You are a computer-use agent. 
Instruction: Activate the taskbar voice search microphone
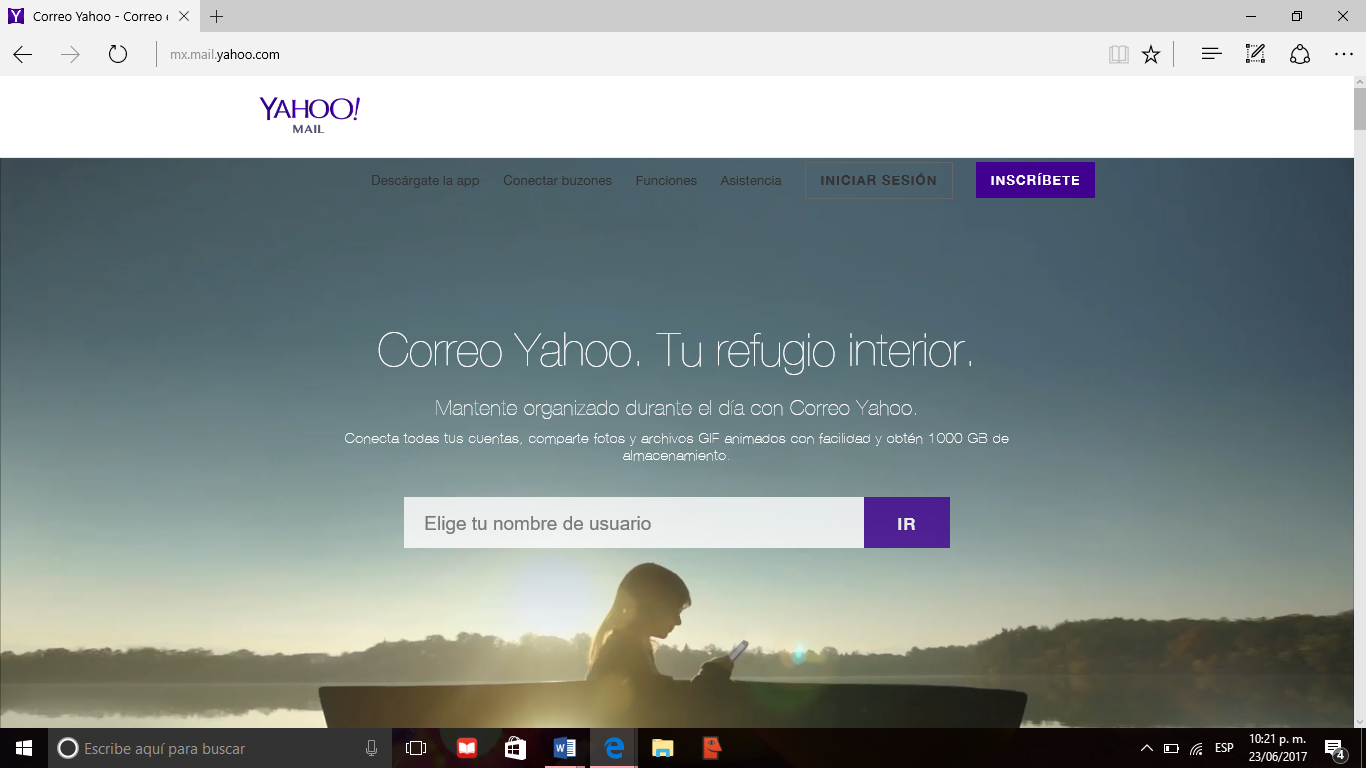point(371,747)
